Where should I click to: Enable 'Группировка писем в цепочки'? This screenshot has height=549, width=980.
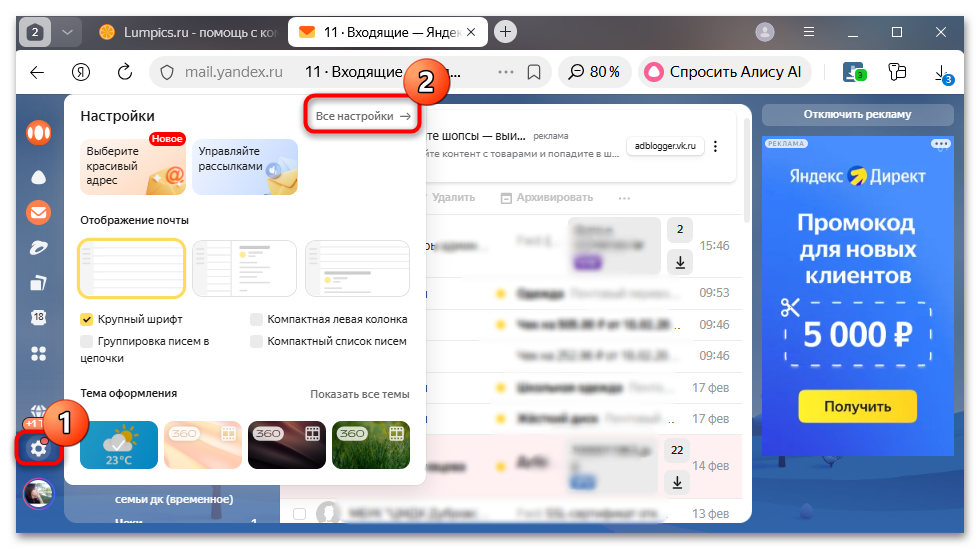pyautogui.click(x=86, y=341)
